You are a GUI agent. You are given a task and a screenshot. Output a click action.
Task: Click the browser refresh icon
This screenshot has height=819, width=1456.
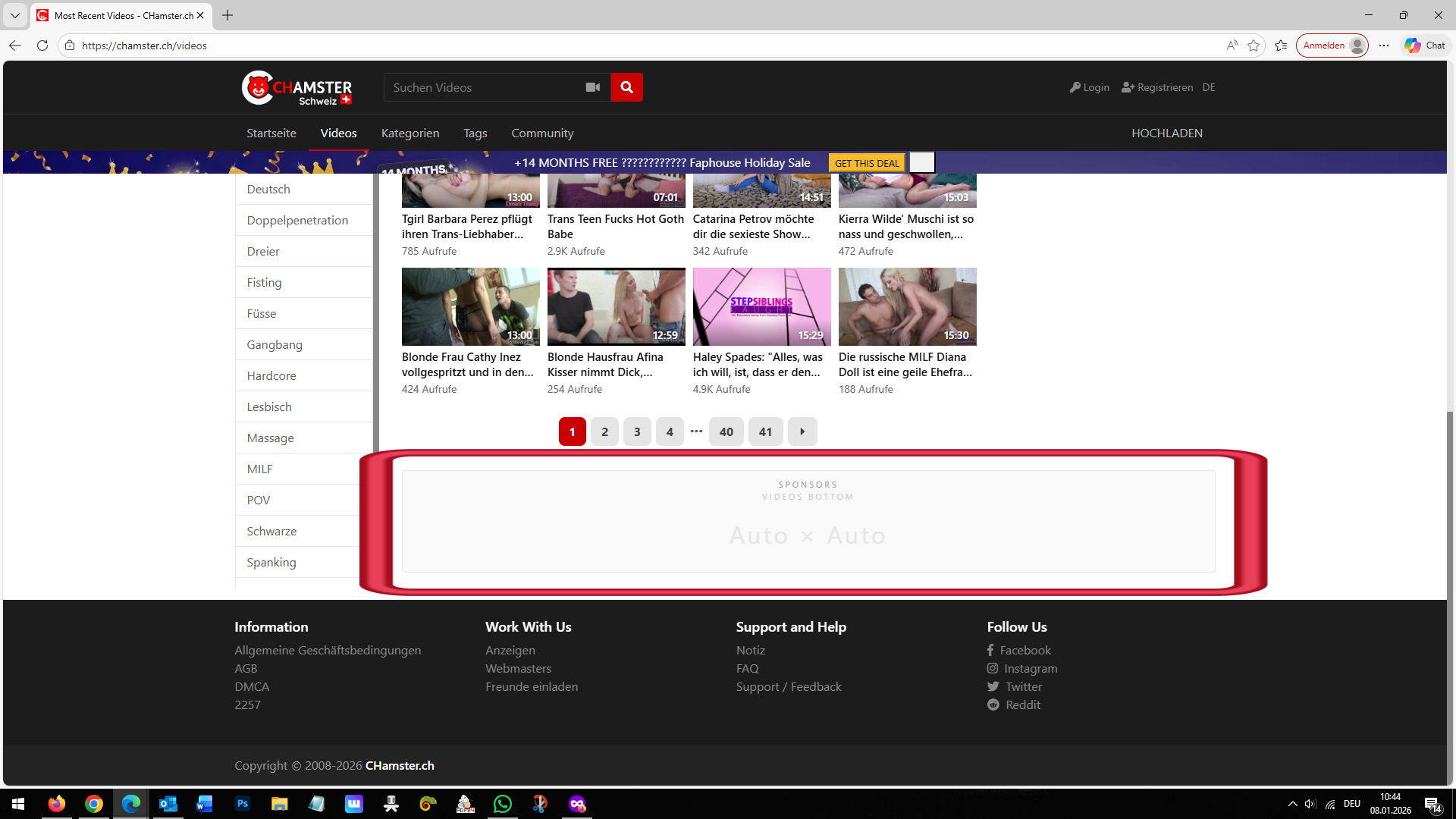pyautogui.click(x=42, y=45)
